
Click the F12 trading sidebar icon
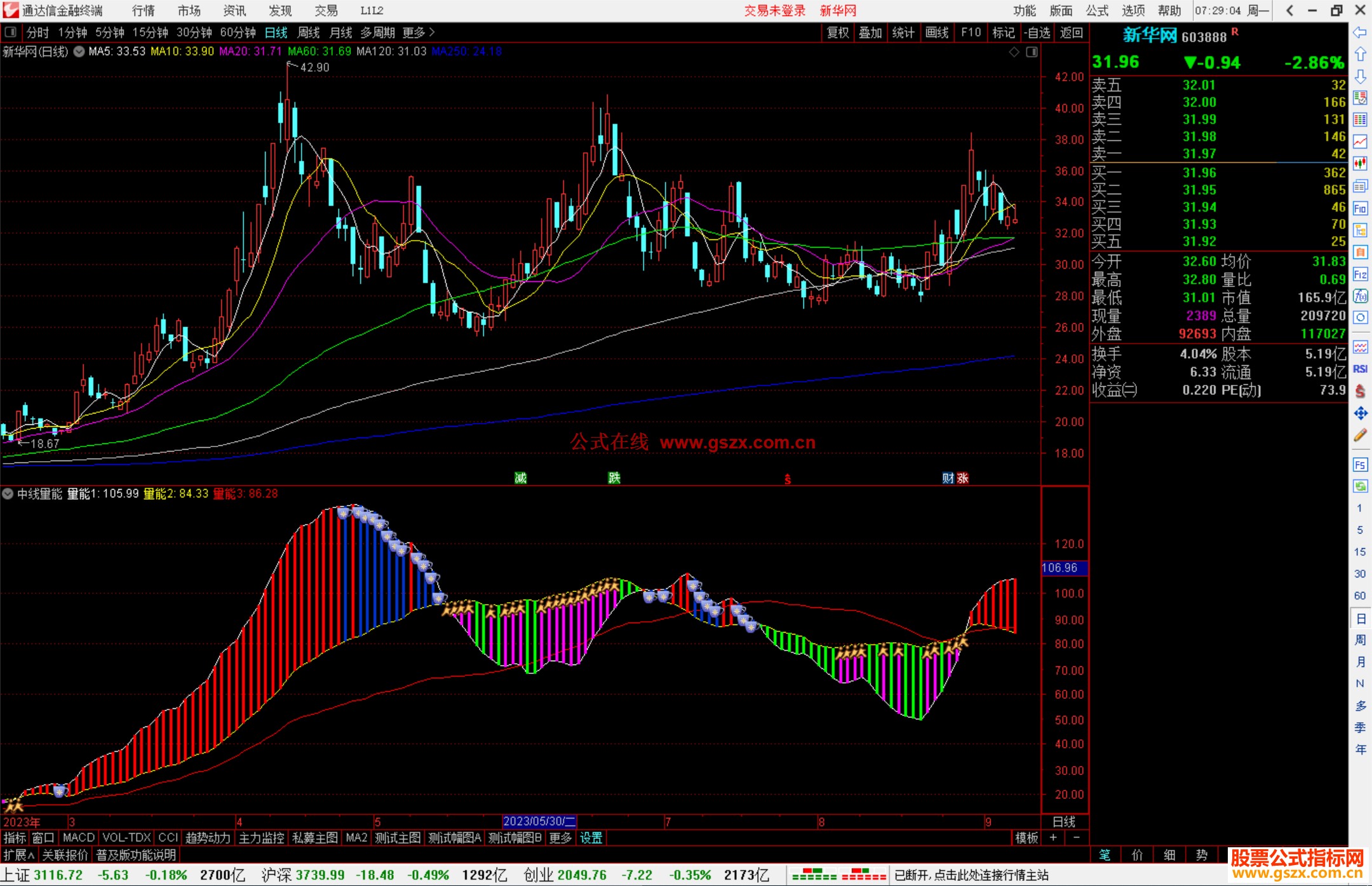[1360, 274]
